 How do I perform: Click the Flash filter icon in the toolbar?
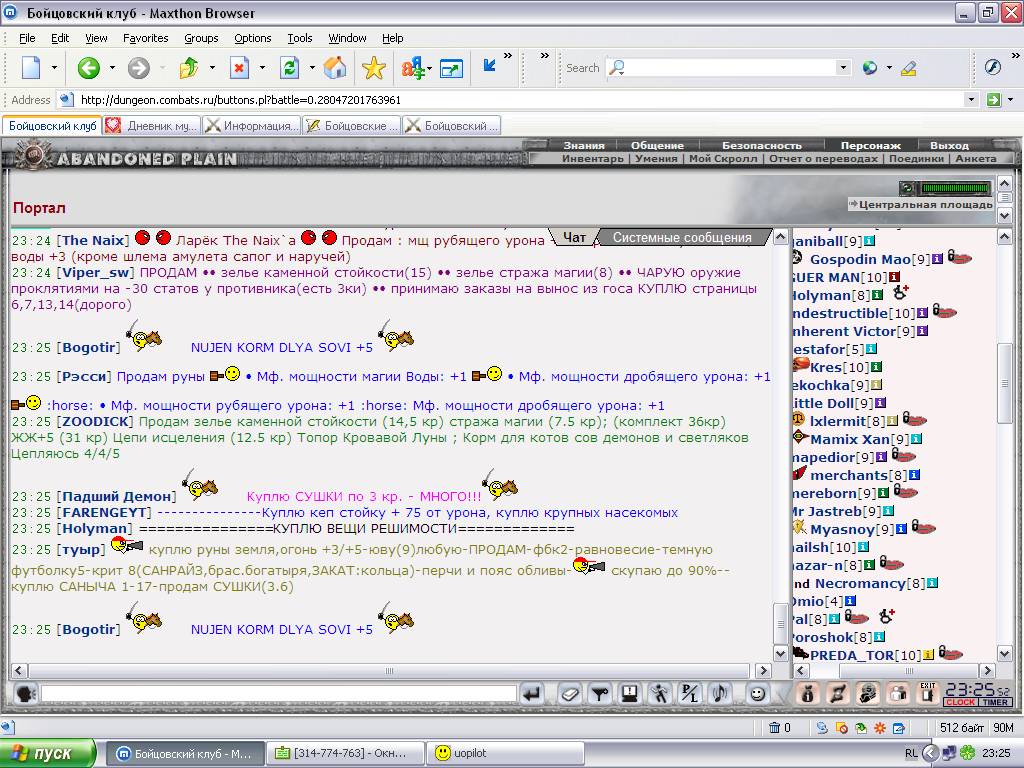pyautogui.click(x=993, y=67)
